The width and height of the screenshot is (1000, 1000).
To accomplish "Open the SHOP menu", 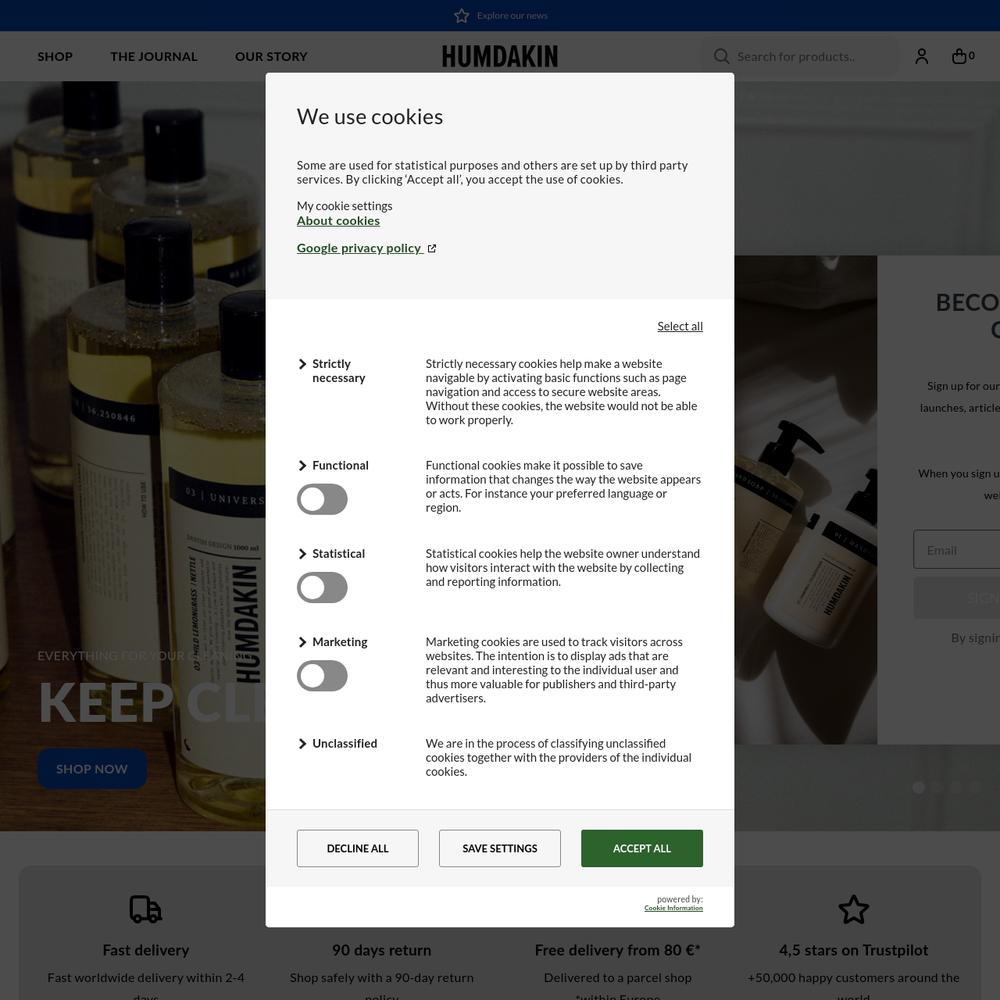I will (x=55, y=56).
